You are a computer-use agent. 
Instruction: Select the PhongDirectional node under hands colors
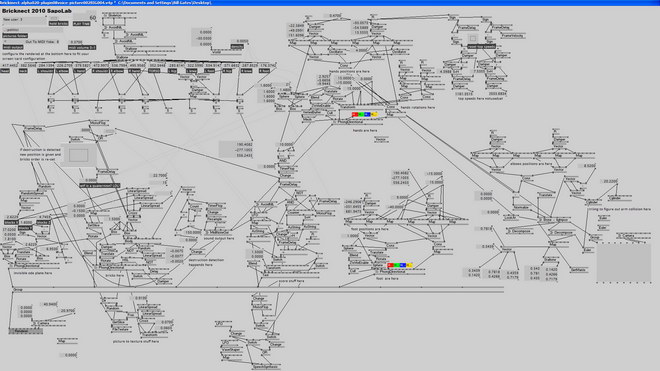(x=350, y=123)
